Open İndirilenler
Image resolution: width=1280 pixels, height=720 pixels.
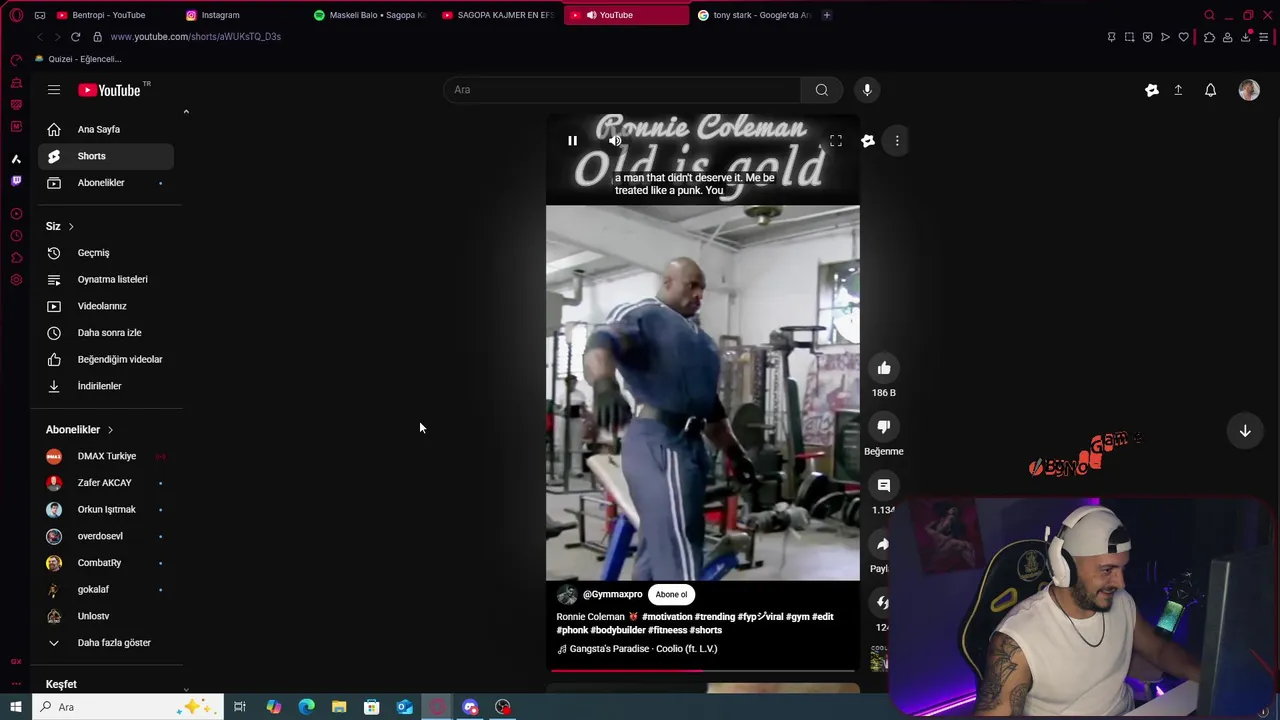106,386
